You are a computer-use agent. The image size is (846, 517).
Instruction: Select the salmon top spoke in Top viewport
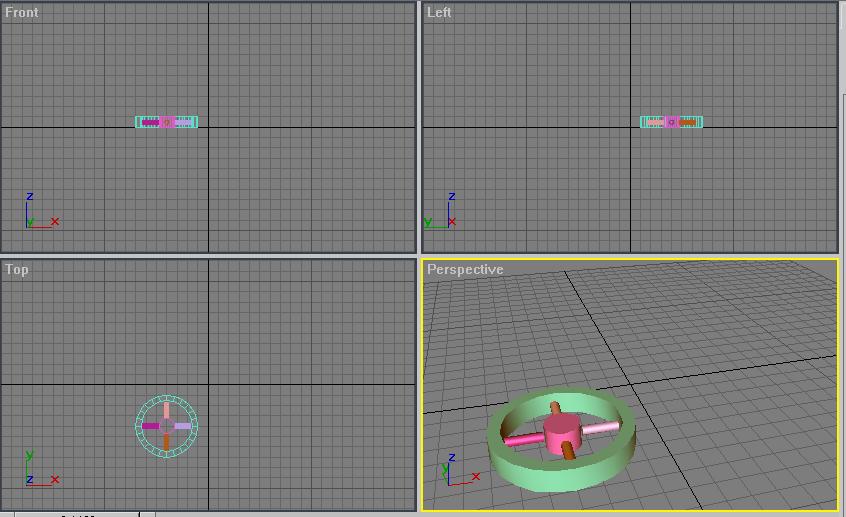pos(167,410)
